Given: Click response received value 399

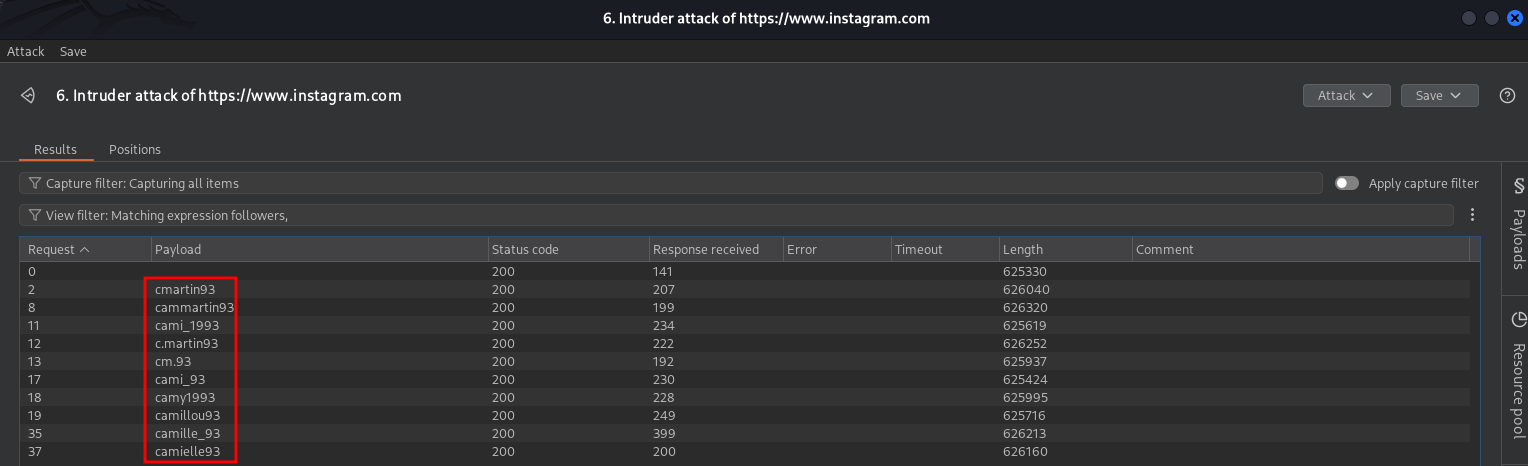Looking at the screenshot, I should point(664,433).
